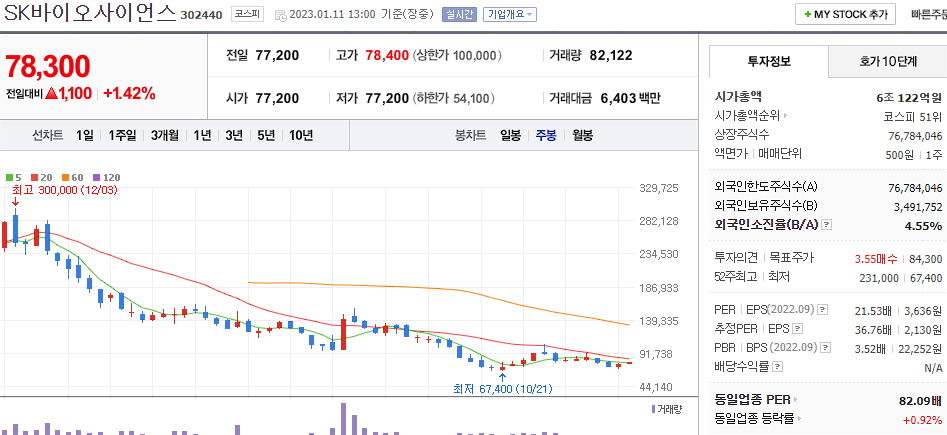Viewport: 947px width, 435px height.
Task: Click the green plus MY STOCK icon
Action: (807, 15)
